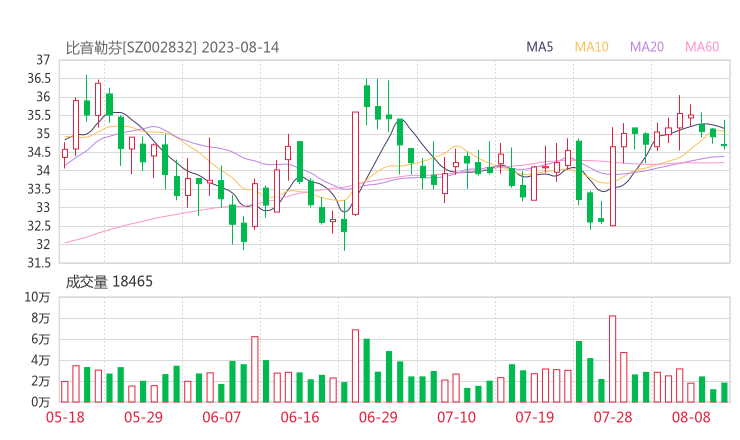
Task: Click the 06-07 date label
Action: (x=222, y=417)
